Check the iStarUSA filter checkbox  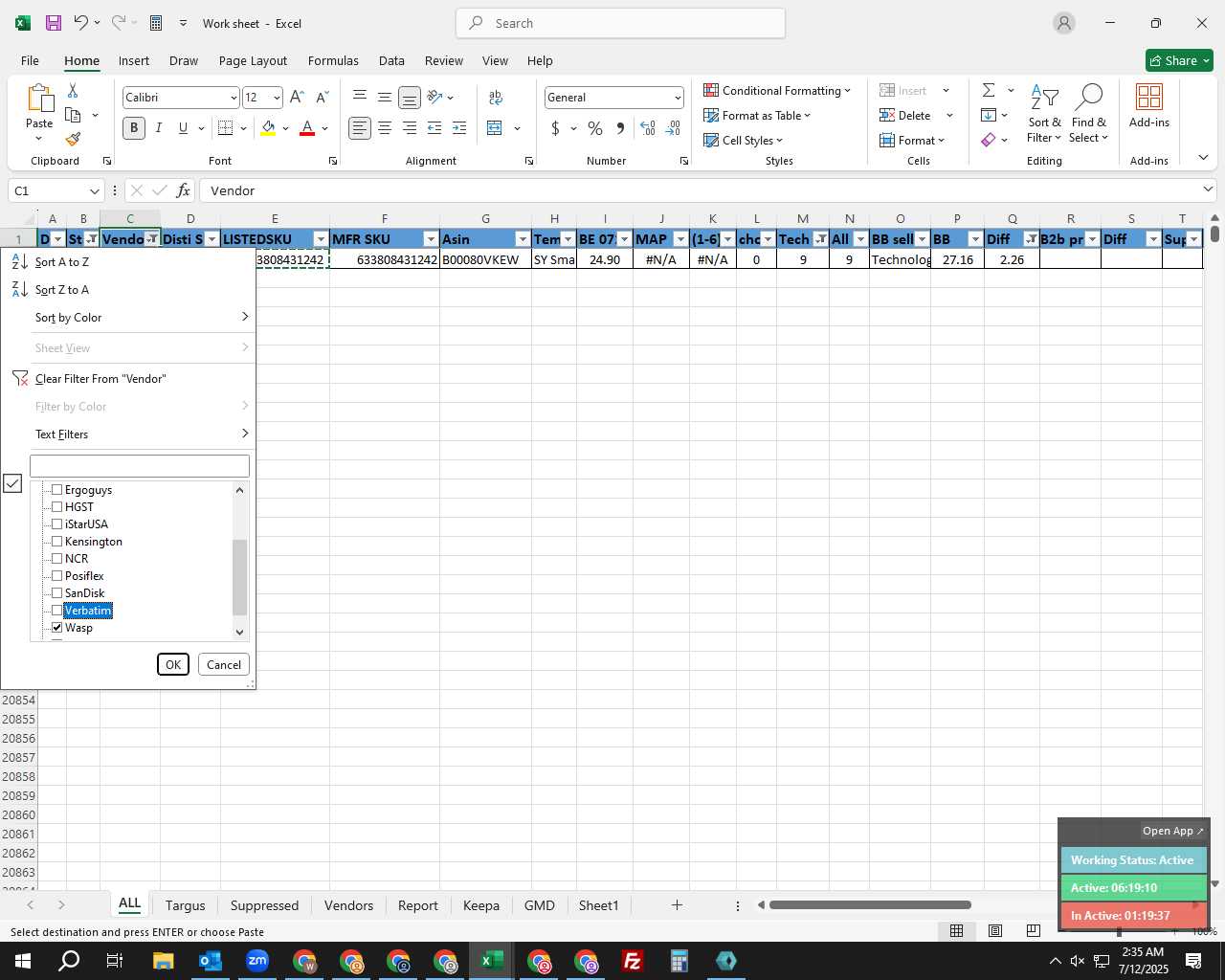click(56, 524)
